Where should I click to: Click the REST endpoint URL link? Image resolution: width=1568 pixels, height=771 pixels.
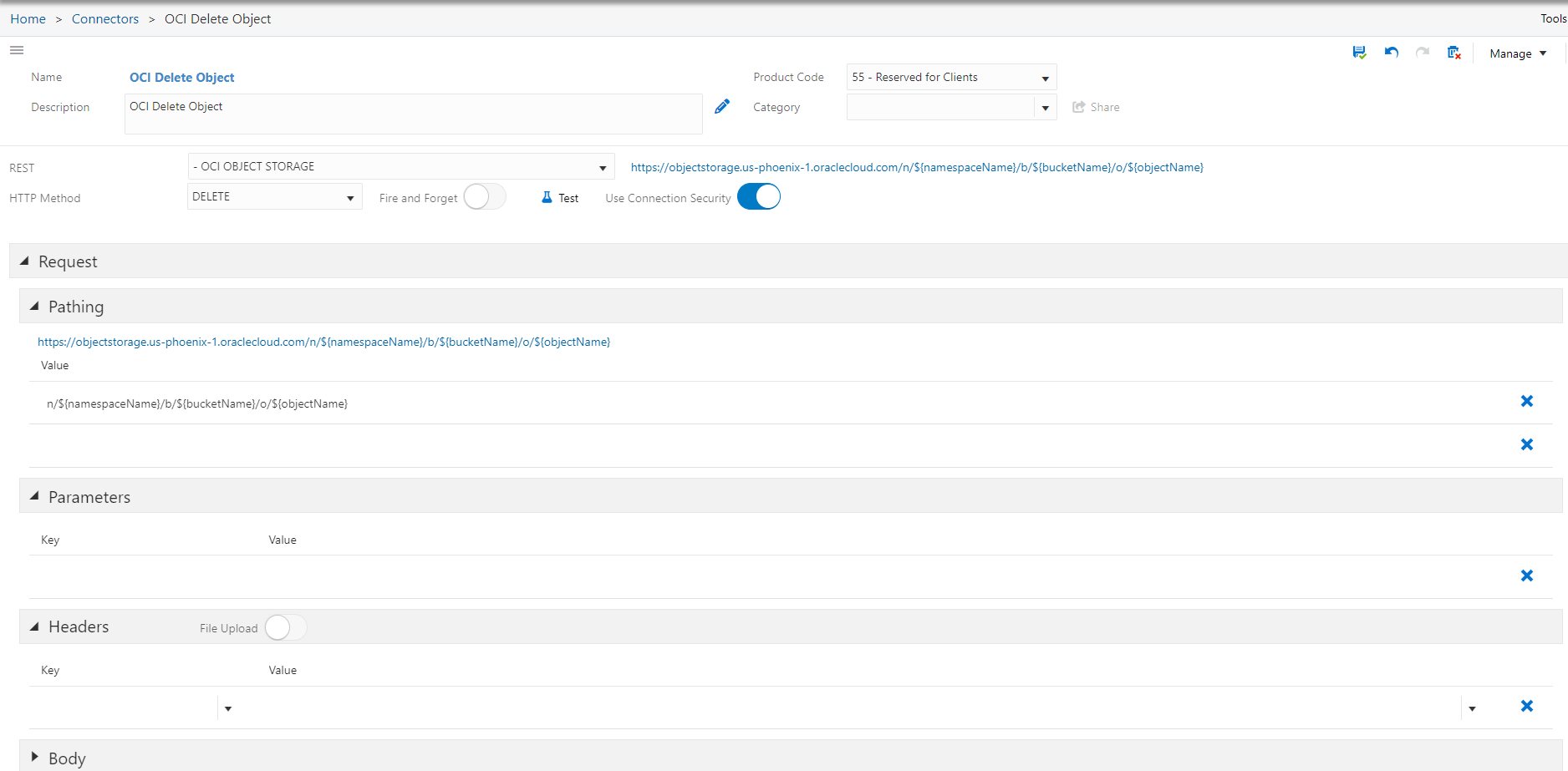click(x=917, y=167)
